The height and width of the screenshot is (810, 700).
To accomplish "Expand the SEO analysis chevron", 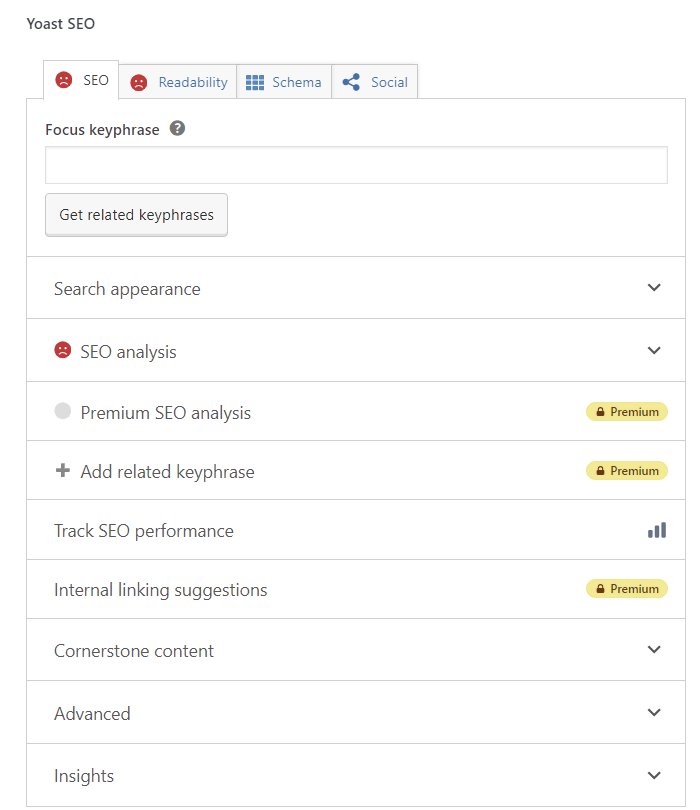I will (x=654, y=351).
